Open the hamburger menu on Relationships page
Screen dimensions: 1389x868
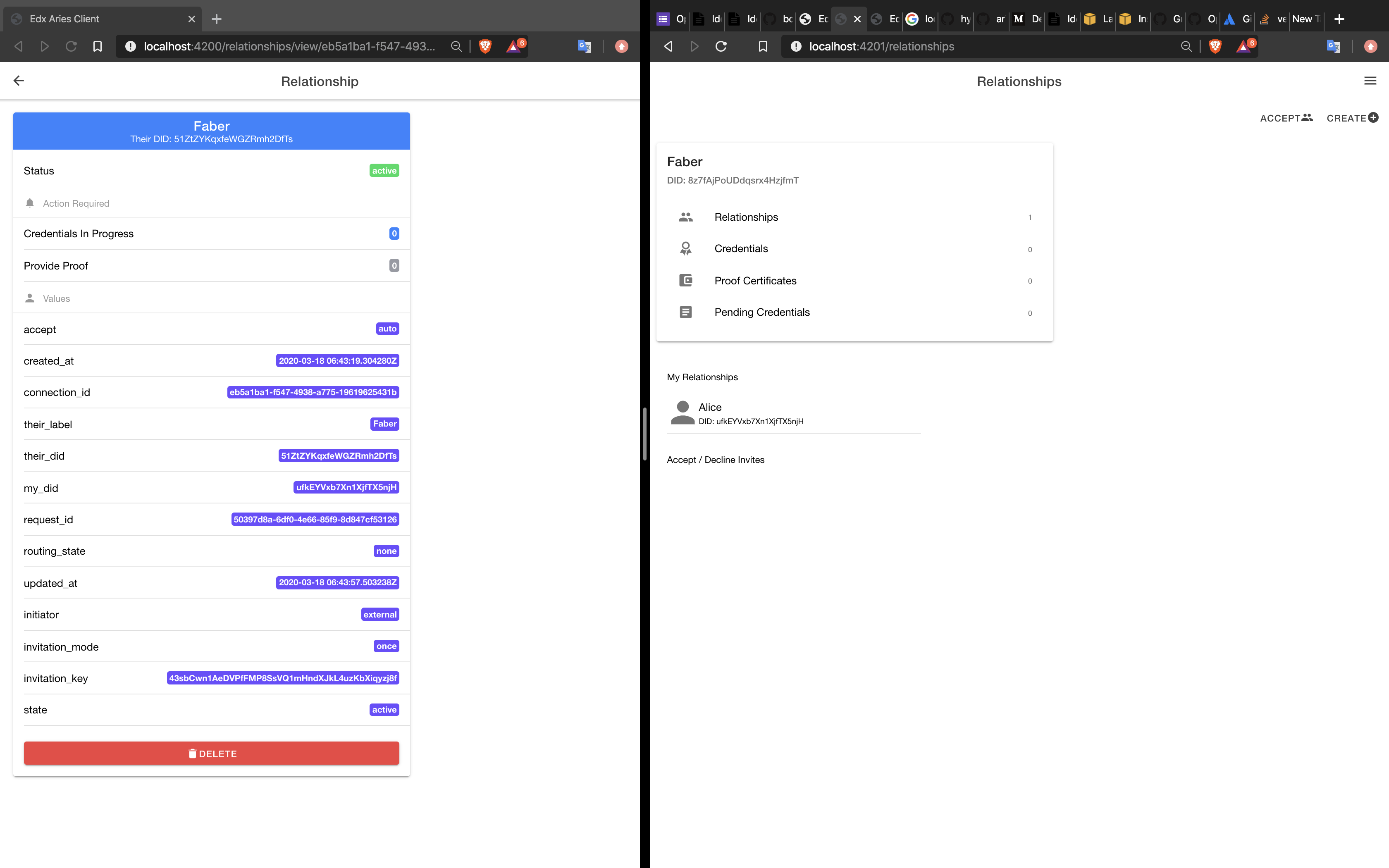click(x=1370, y=81)
